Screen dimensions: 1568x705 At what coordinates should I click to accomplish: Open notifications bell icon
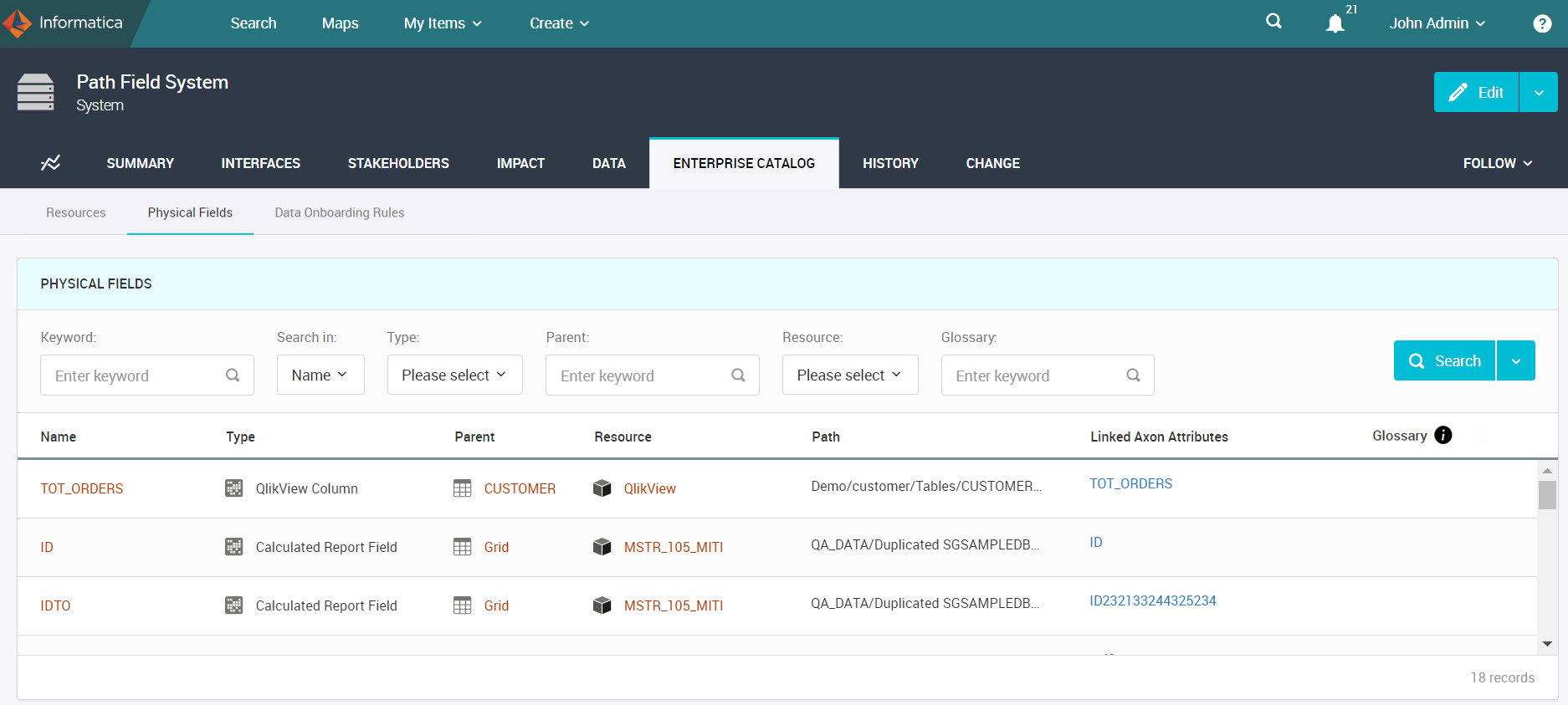pyautogui.click(x=1335, y=23)
